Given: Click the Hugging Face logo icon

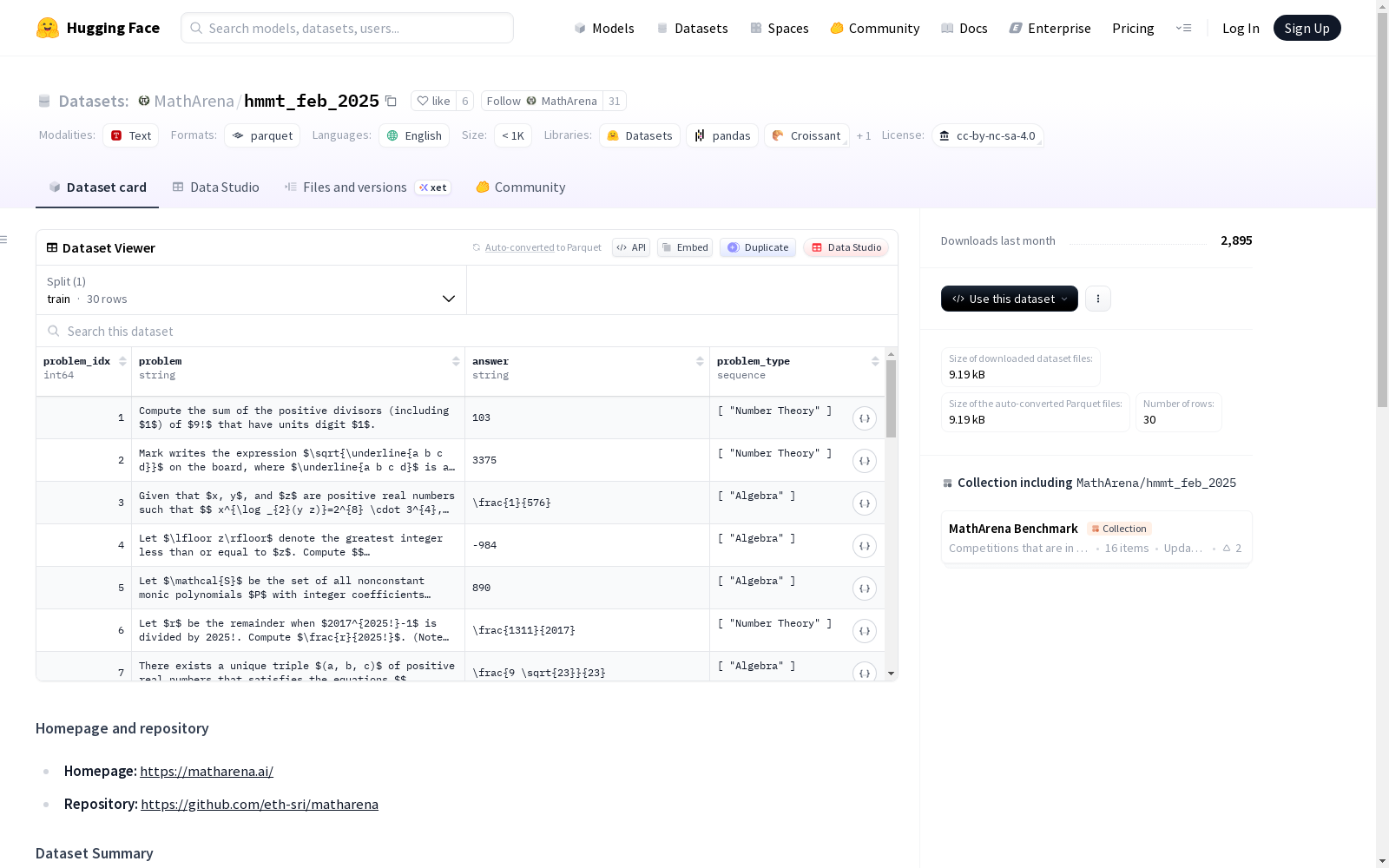Looking at the screenshot, I should (48, 28).
